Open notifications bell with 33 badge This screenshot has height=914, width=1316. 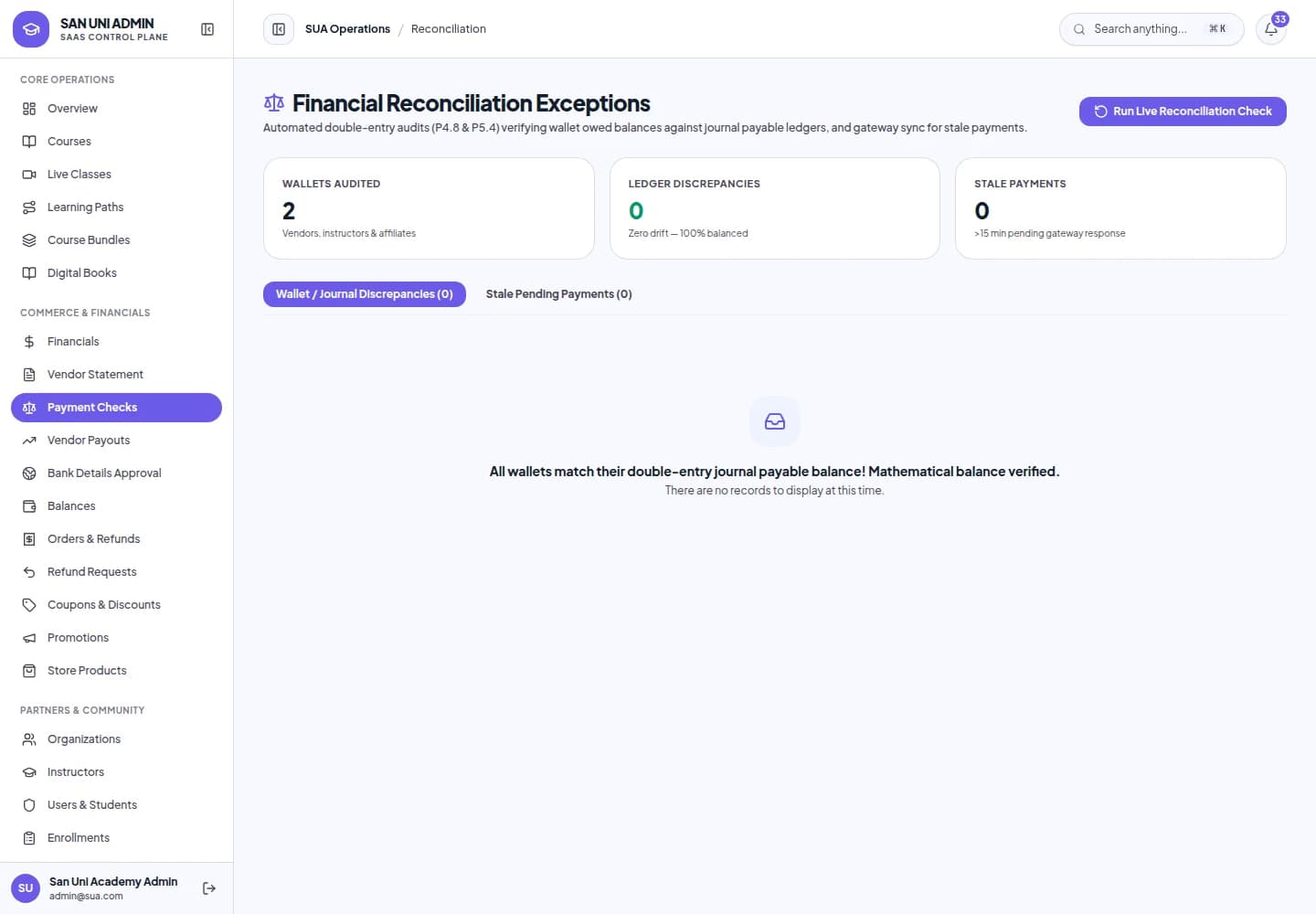point(1271,29)
